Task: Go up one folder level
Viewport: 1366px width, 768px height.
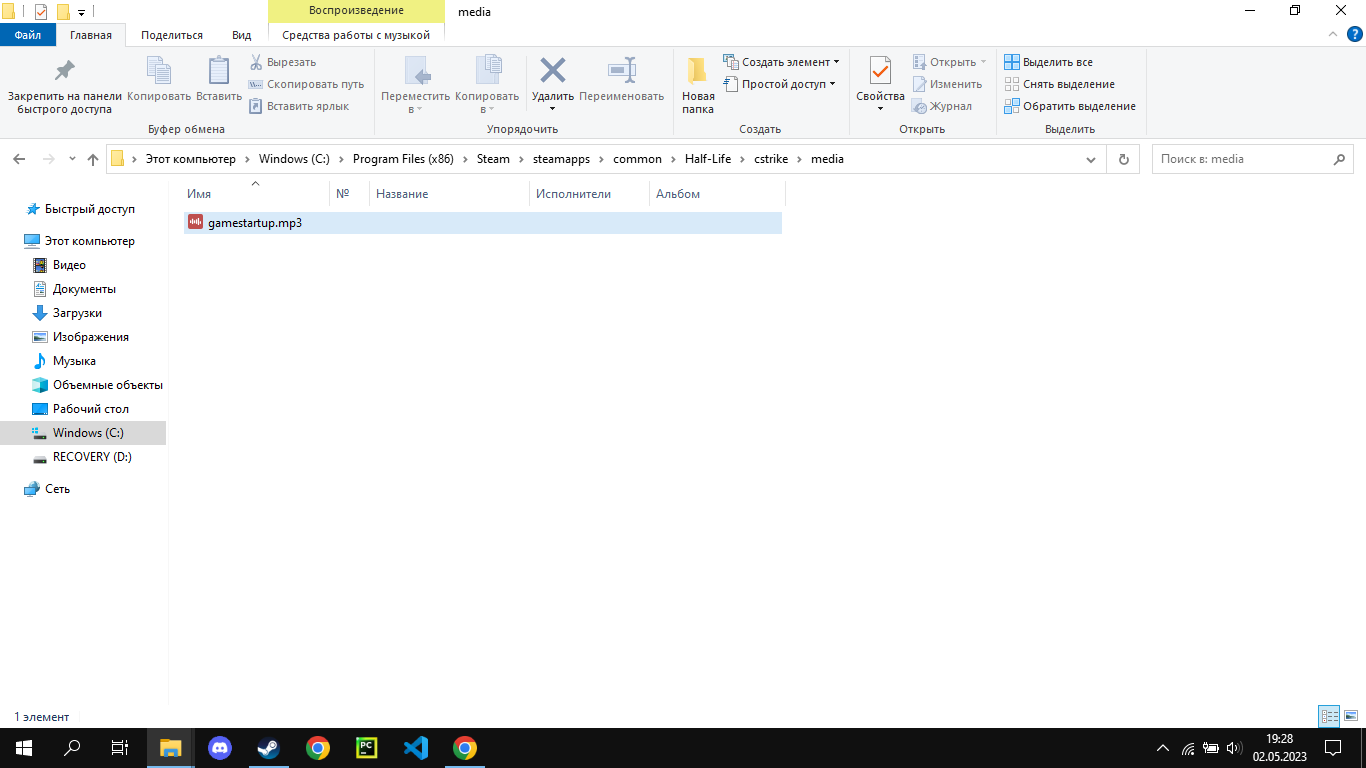Action: (93, 159)
